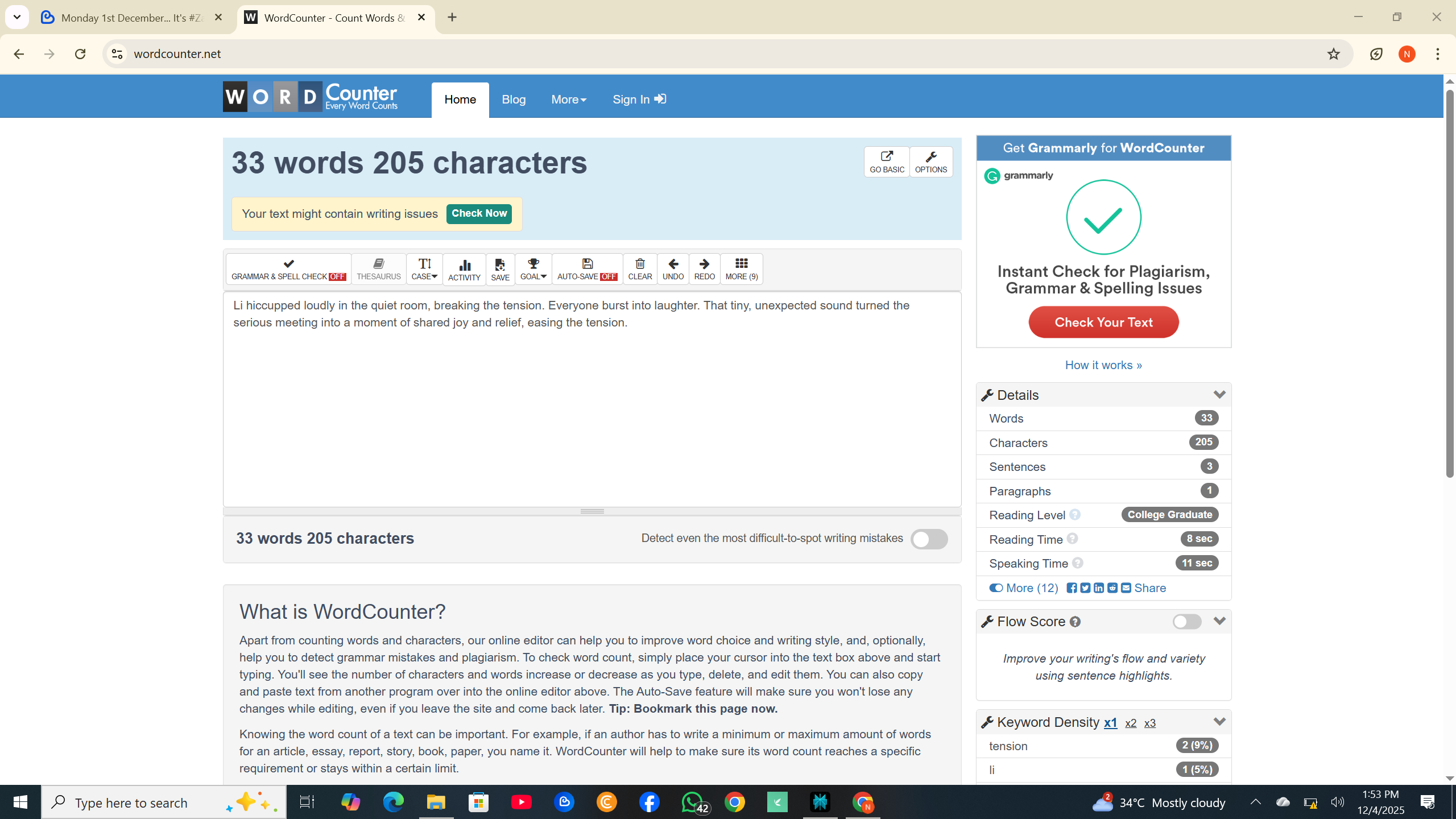The image size is (1456, 819).
Task: Open More (9) grid tools
Action: coord(741,269)
